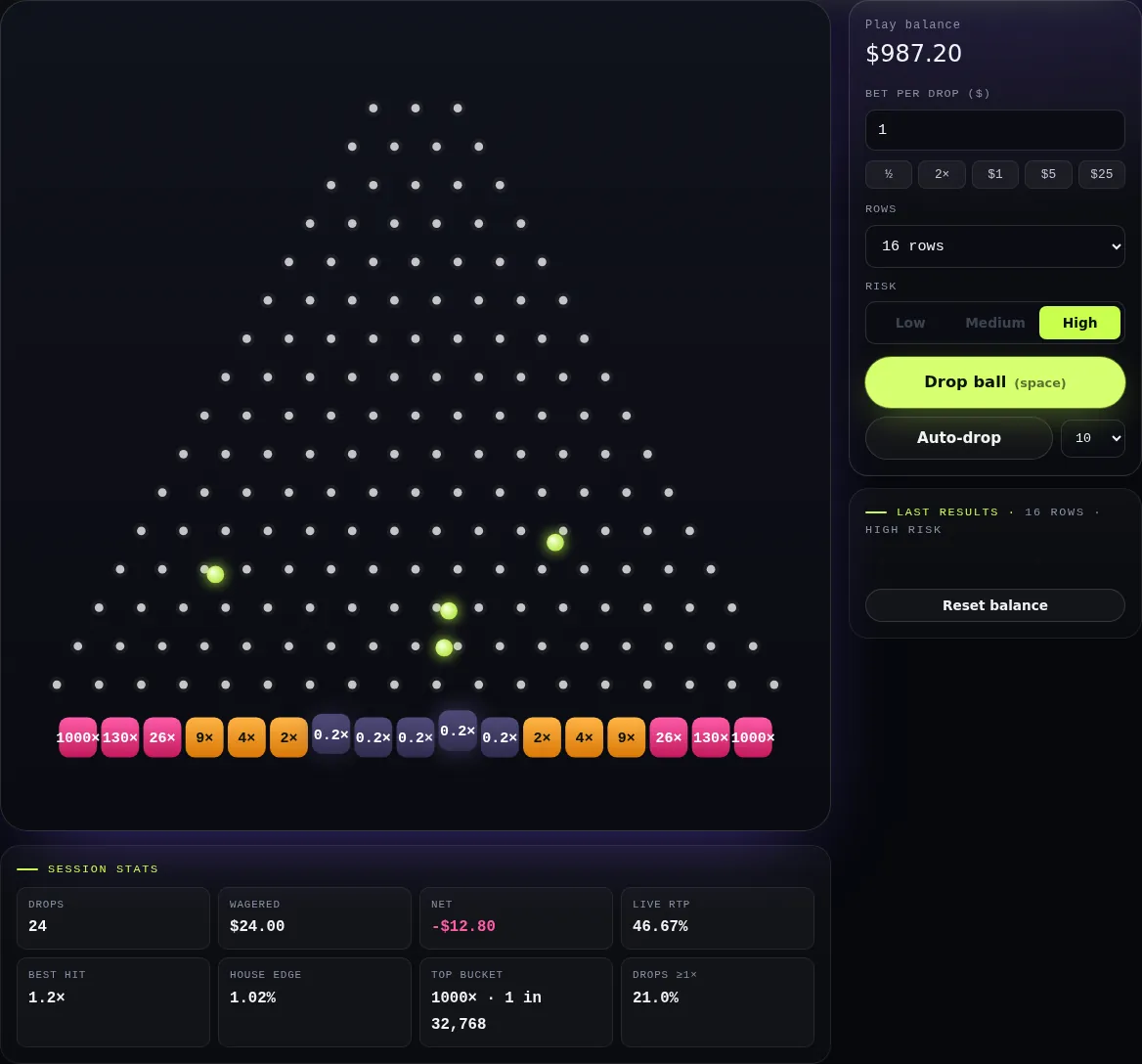Click the rightmost 1000× bucket

tap(753, 737)
